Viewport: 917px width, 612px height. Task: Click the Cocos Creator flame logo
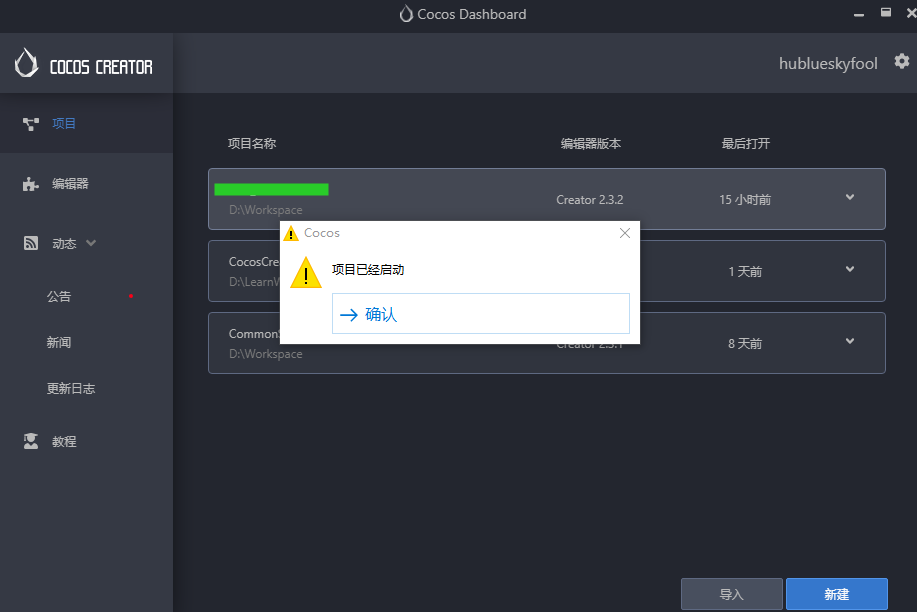[x=26, y=63]
